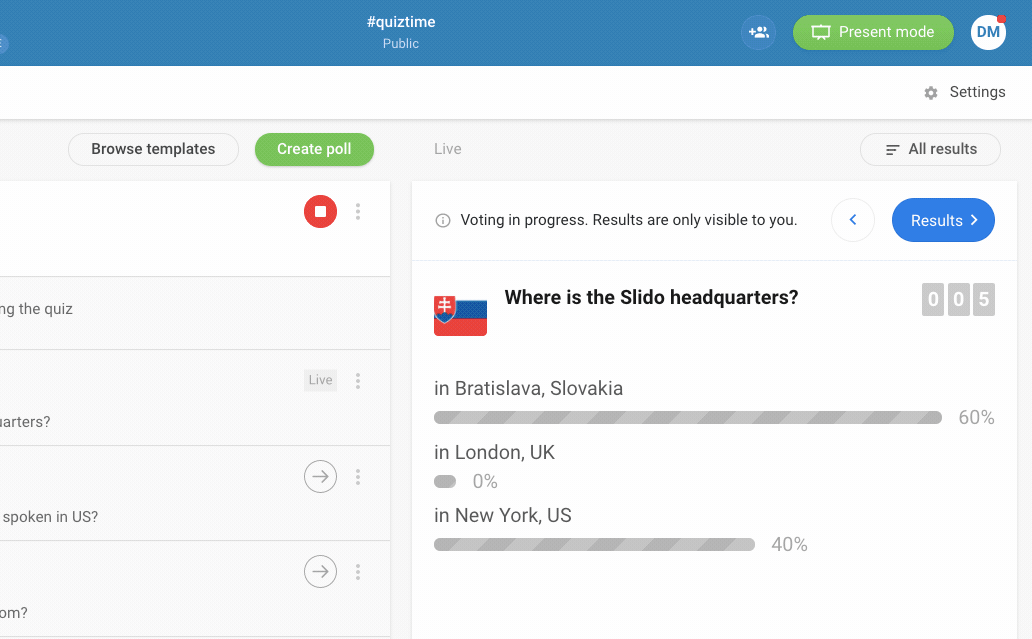Open three-dot menu for poll ending "om?"
Screen dimensions: 1032x639
click(358, 572)
